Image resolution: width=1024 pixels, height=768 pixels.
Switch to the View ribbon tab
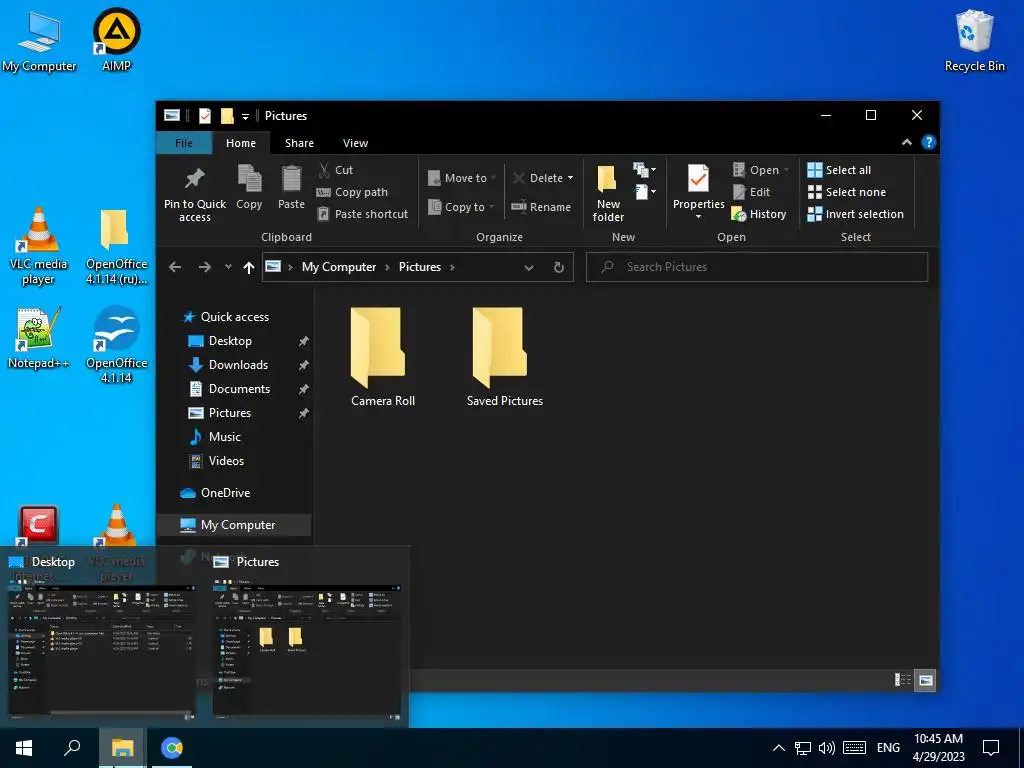click(x=355, y=143)
